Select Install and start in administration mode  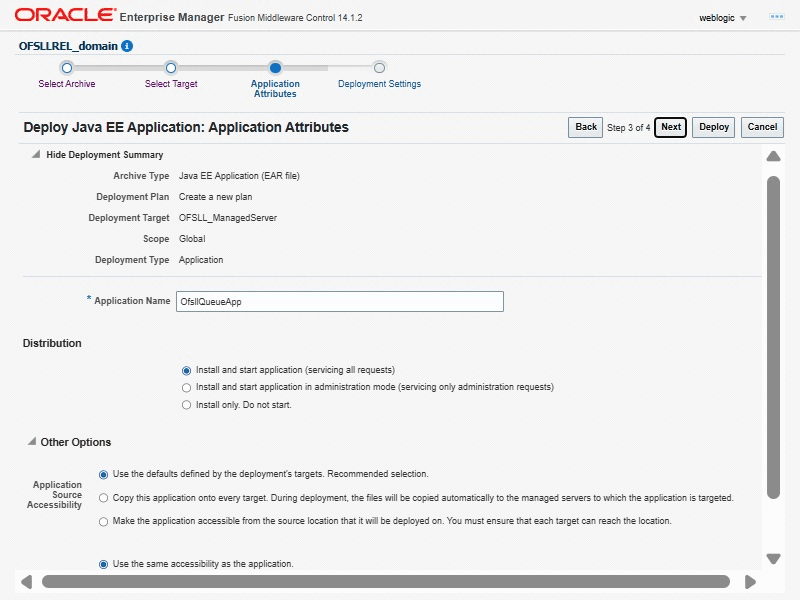click(x=186, y=388)
